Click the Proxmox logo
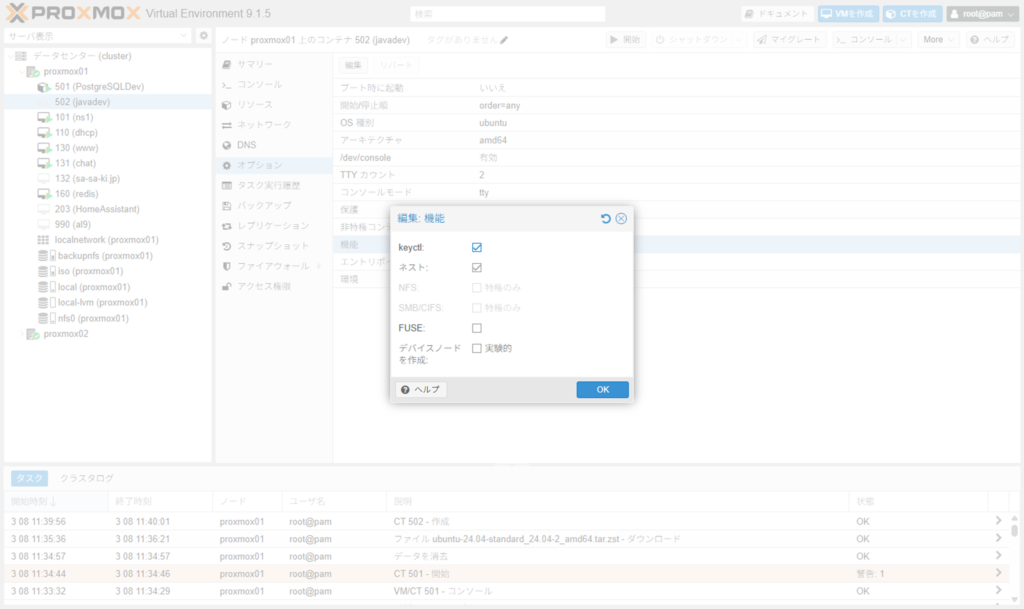1024x609 pixels. (70, 14)
